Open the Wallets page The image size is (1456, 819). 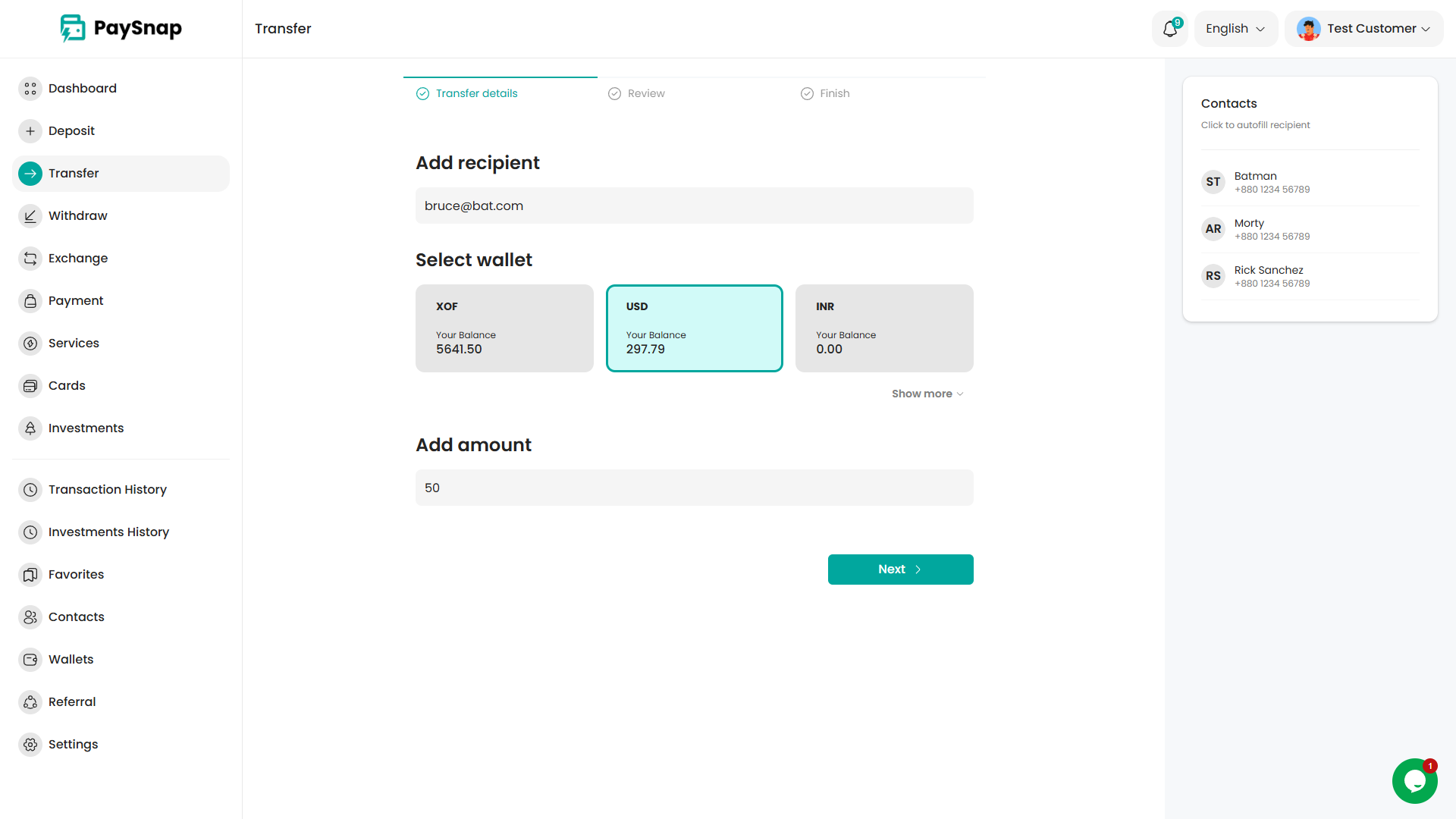coord(71,660)
